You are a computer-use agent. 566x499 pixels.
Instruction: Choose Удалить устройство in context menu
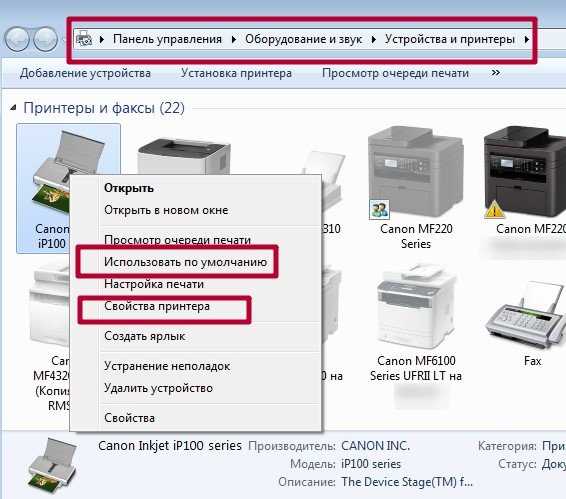click(x=158, y=388)
